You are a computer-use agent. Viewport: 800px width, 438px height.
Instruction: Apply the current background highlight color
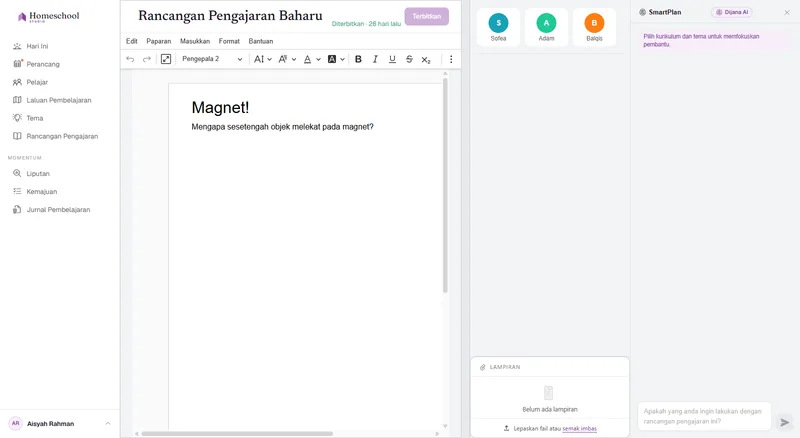(x=332, y=59)
